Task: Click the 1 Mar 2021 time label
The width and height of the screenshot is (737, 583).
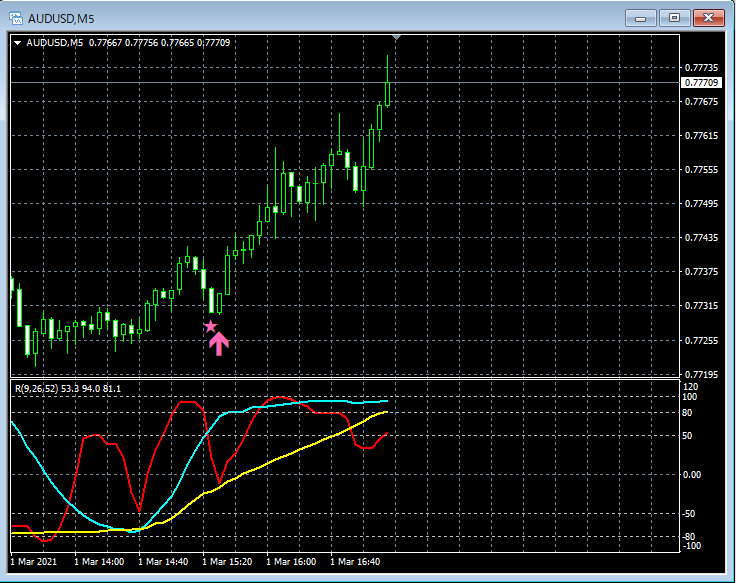Action: coord(33,562)
